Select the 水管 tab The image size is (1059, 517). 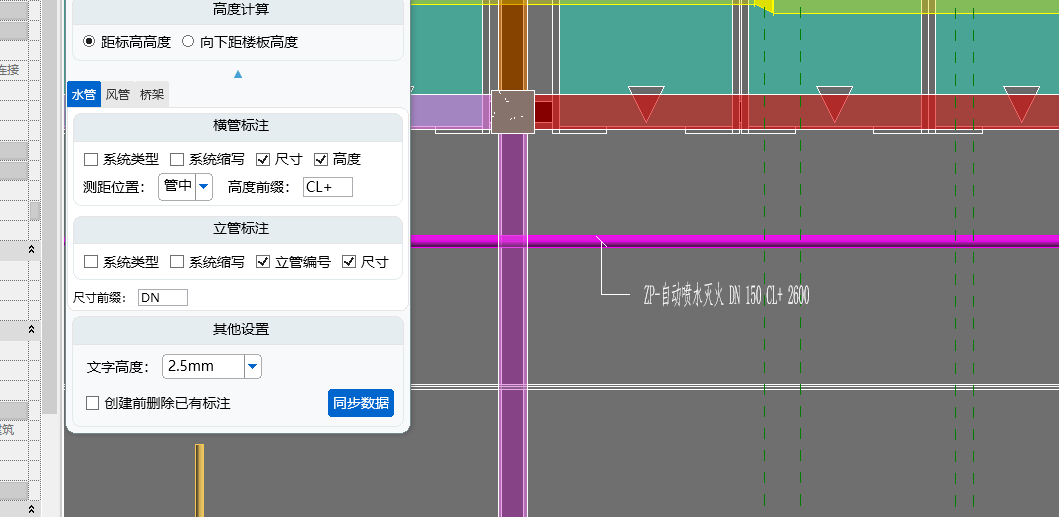[x=83, y=95]
